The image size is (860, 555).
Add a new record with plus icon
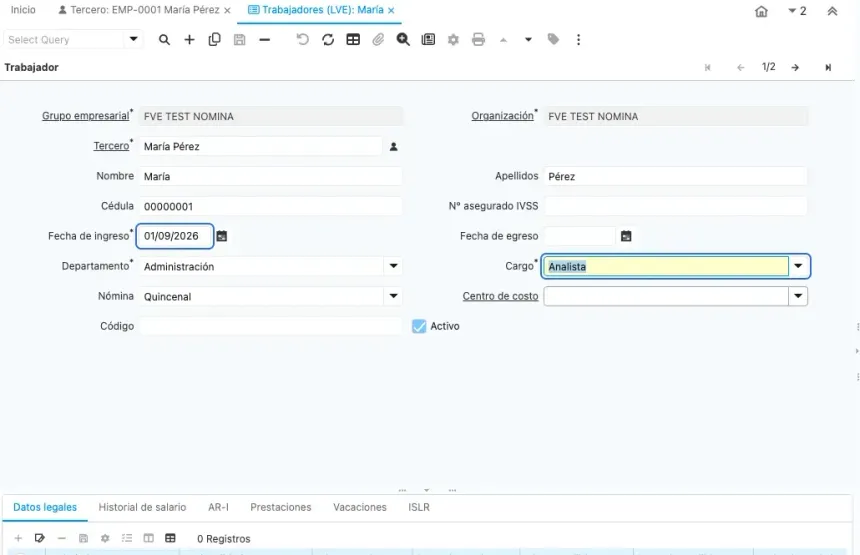point(189,39)
